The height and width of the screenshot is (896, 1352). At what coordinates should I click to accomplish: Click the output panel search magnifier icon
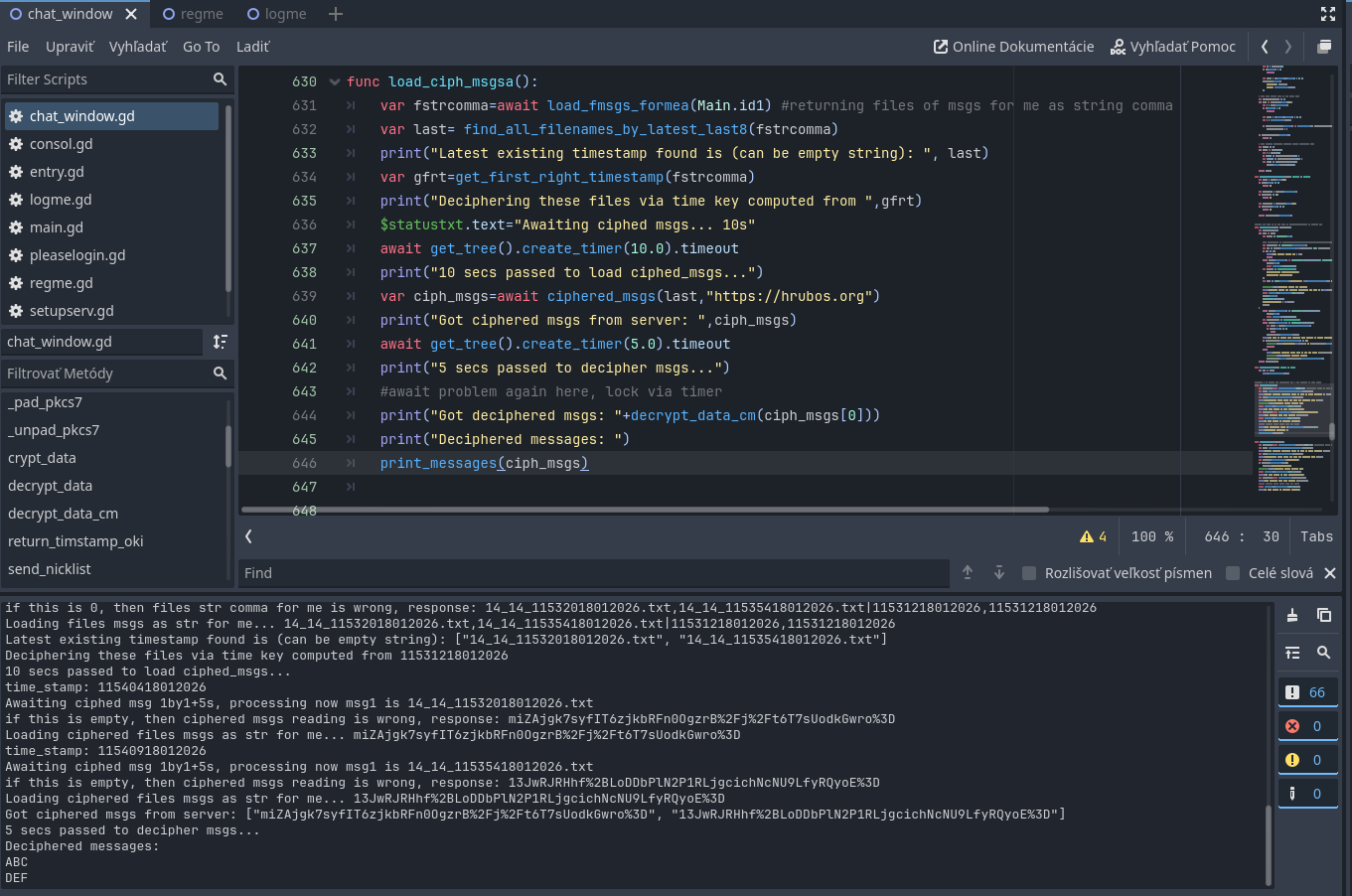click(x=1323, y=653)
